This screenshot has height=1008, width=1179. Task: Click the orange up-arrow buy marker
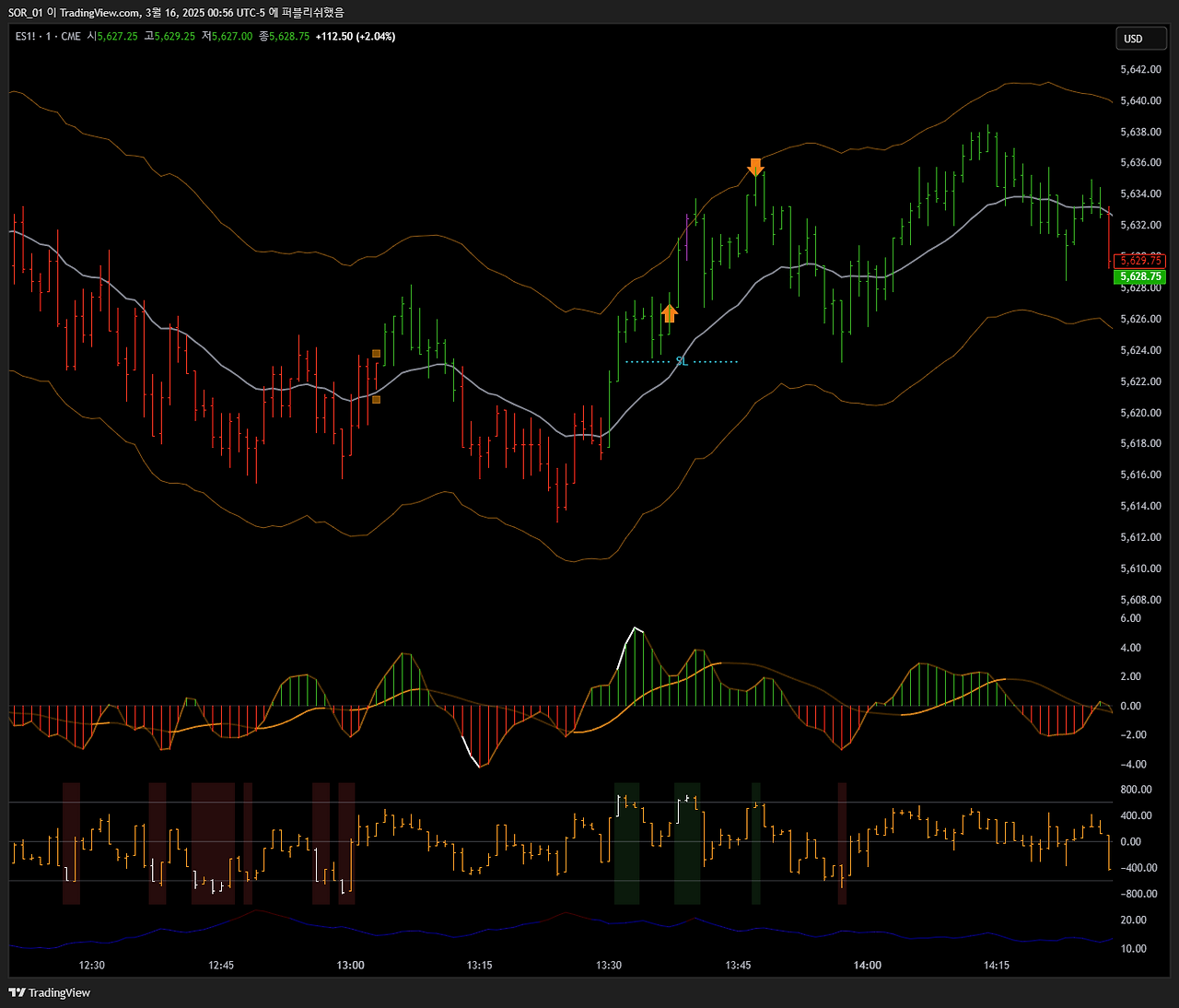670,313
